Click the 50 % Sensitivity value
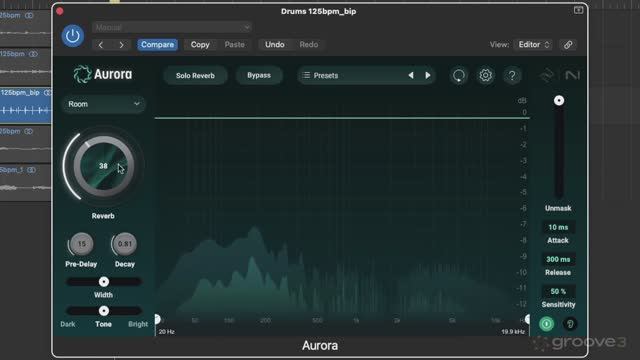Screen dimensions: 640x360 coord(558,291)
